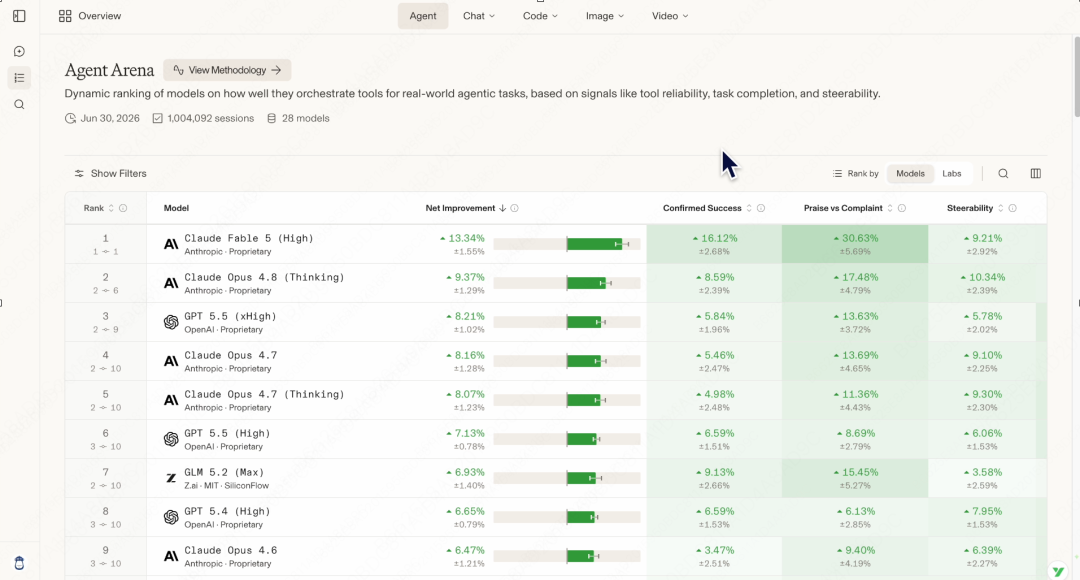Open the column layout icon
This screenshot has width=1080, height=580.
click(1036, 174)
